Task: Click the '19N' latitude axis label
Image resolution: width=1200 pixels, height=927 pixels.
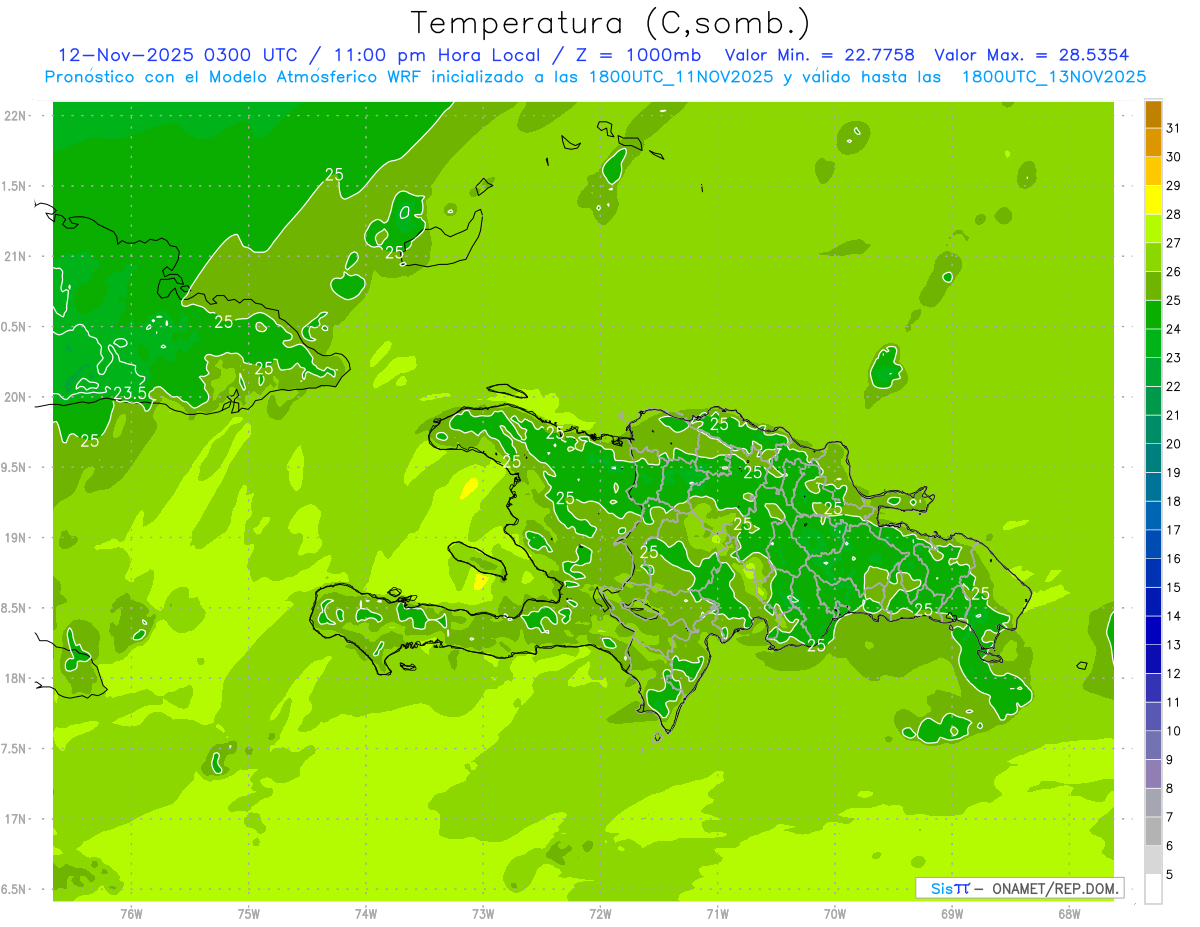Action: pos(17,538)
